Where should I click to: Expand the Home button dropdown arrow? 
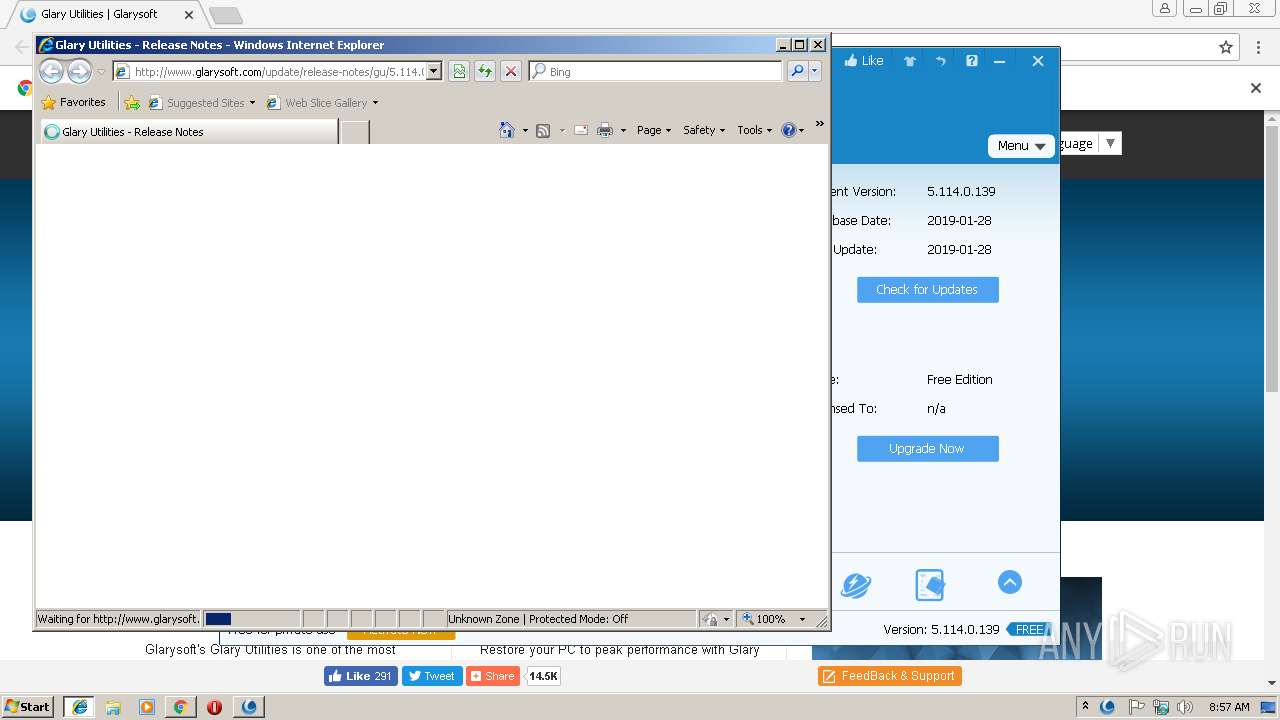pos(525,130)
